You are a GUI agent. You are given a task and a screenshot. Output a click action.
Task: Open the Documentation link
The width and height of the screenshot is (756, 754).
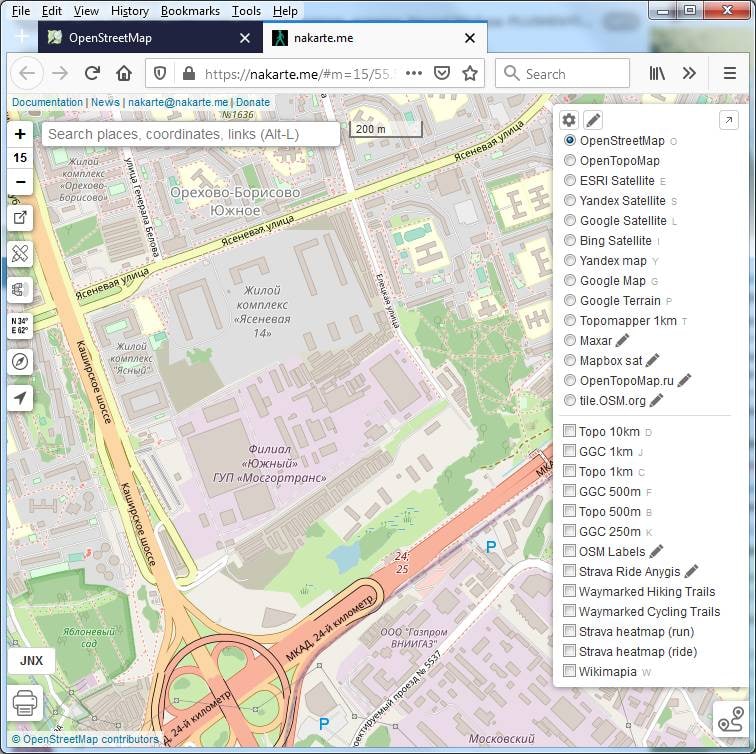47,102
